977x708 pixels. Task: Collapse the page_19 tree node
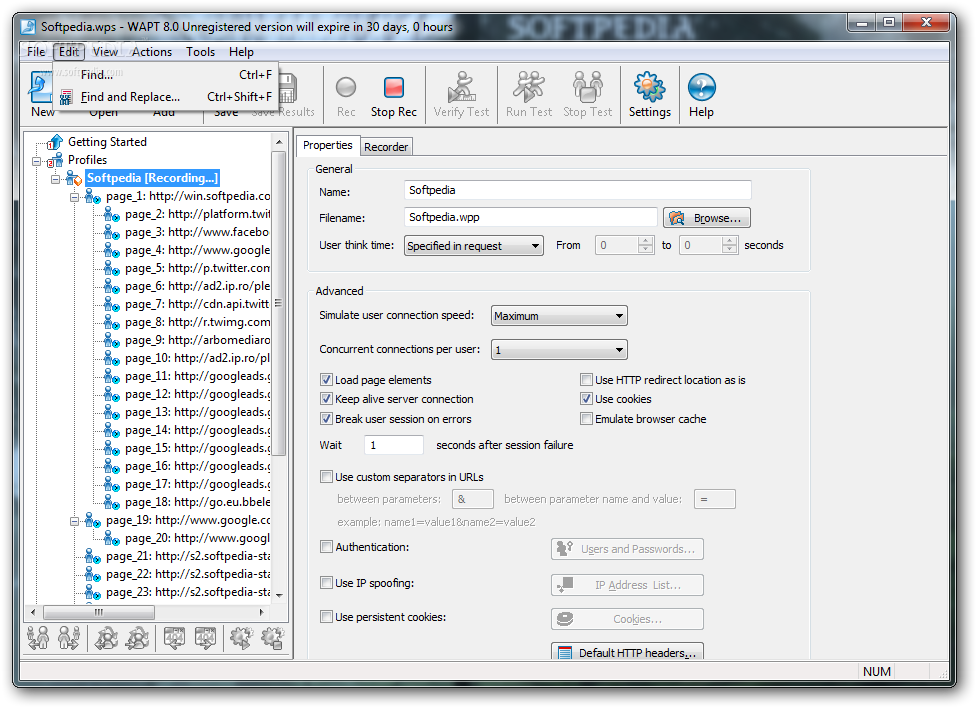[x=75, y=522]
